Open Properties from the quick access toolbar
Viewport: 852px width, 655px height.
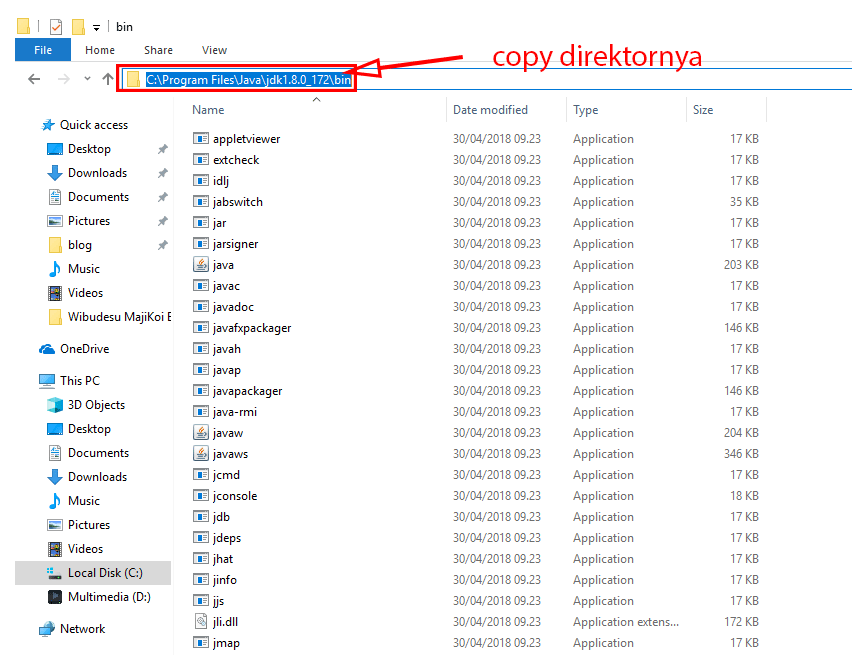point(54,27)
